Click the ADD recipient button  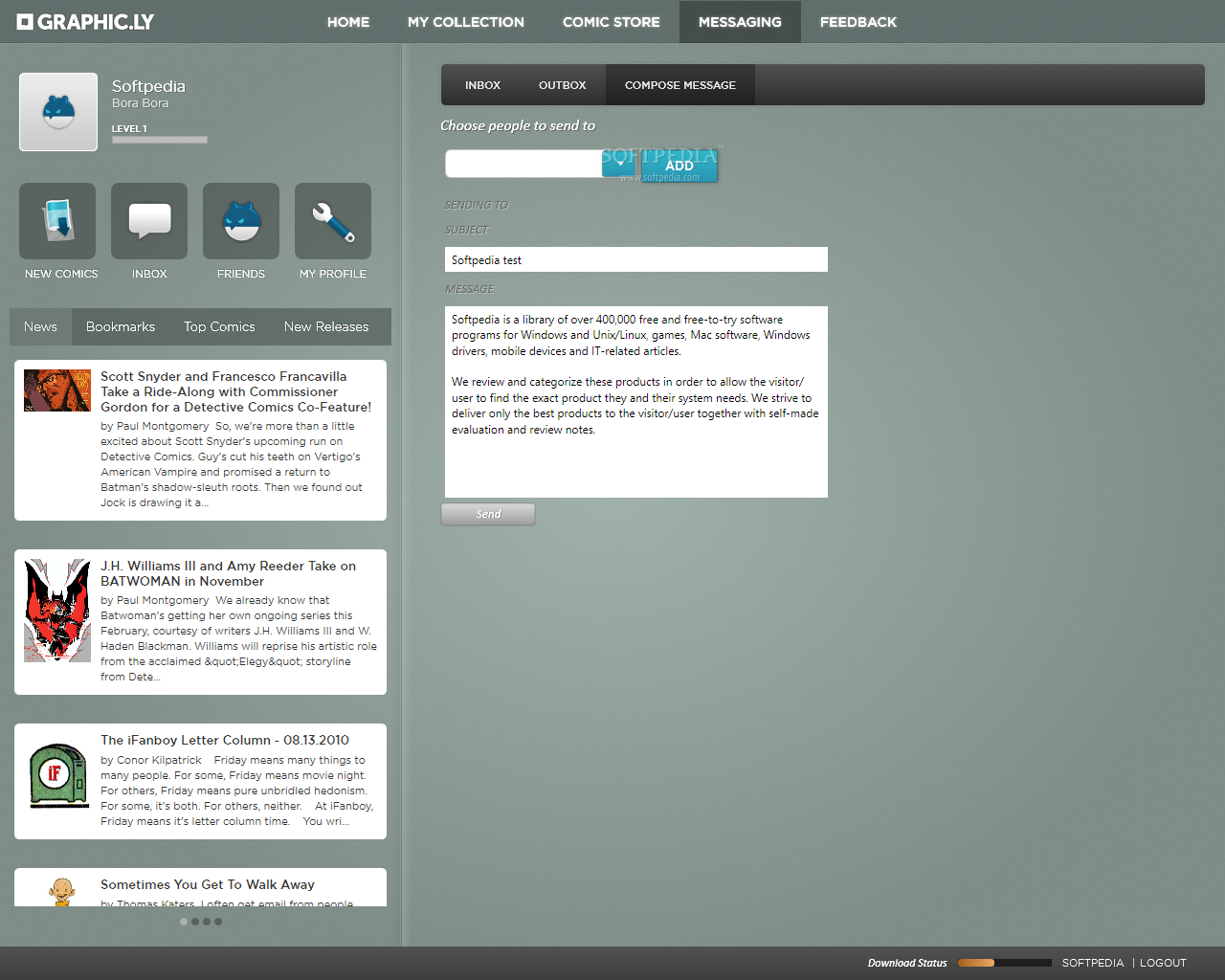pyautogui.click(x=679, y=166)
